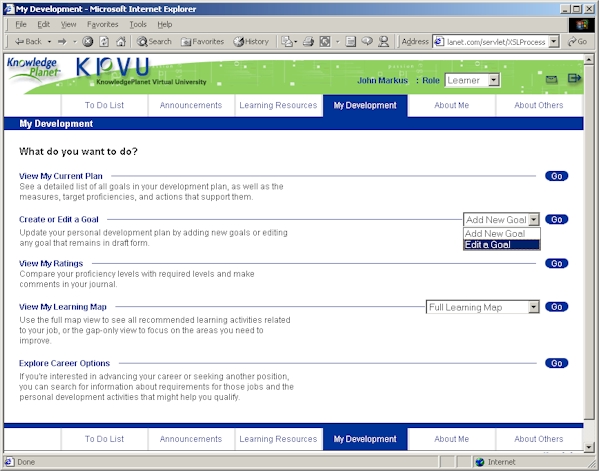
Task: Click the Discuss toolbar icon
Action: [367, 41]
